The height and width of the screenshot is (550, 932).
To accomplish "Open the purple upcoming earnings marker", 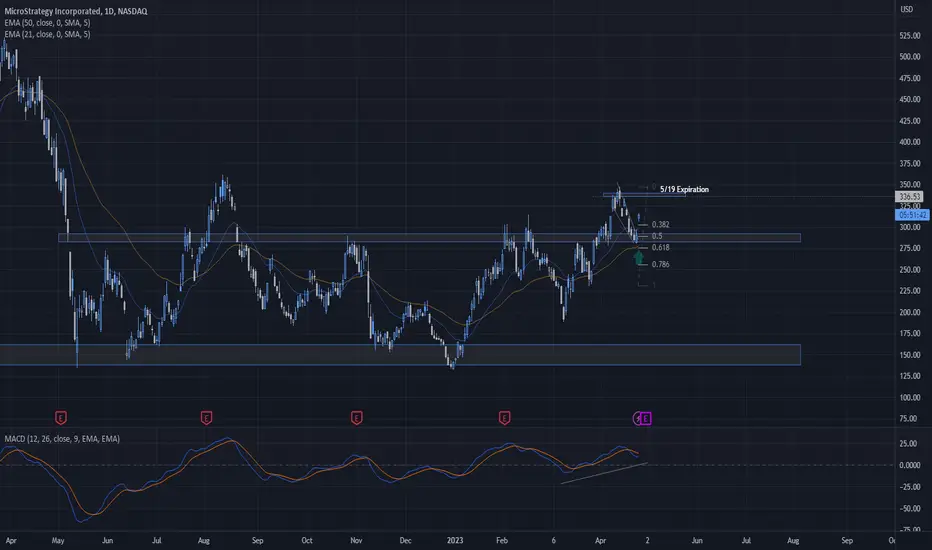I will (647, 419).
